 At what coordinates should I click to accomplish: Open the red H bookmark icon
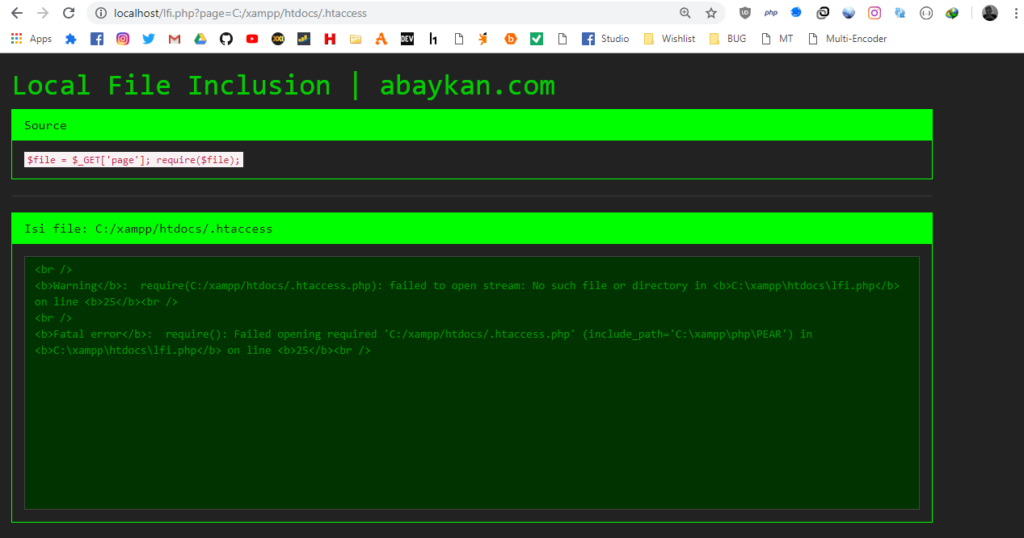330,39
